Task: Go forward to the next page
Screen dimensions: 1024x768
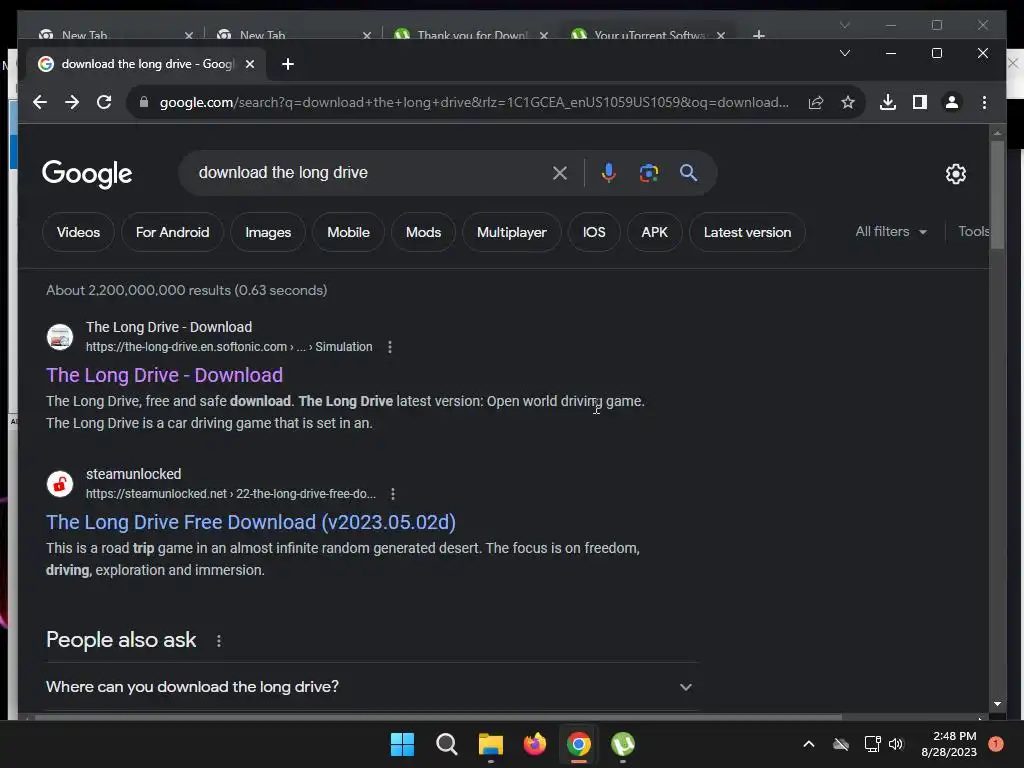Action: coord(72,103)
